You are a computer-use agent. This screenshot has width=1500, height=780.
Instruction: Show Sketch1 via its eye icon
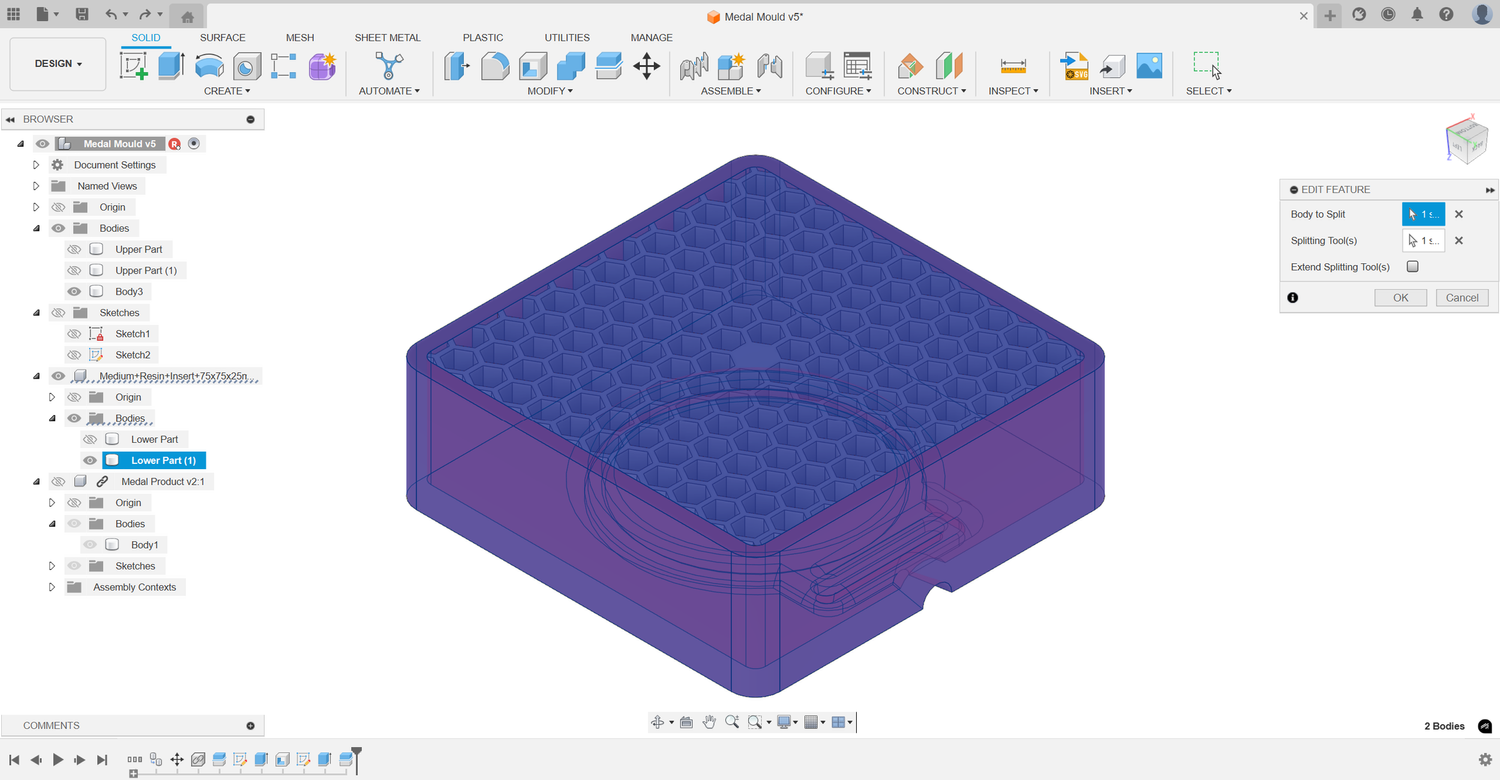click(x=74, y=334)
